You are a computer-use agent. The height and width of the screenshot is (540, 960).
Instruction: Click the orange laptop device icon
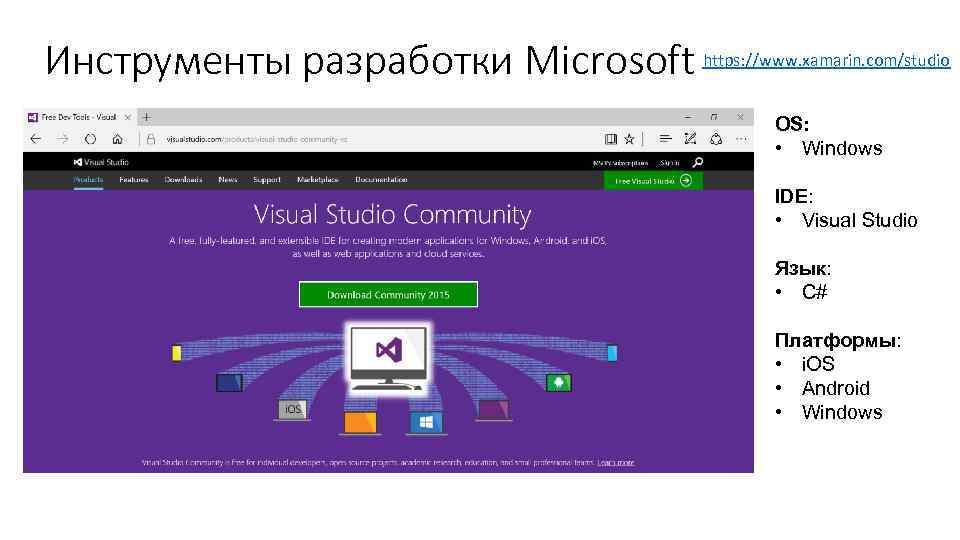point(360,422)
